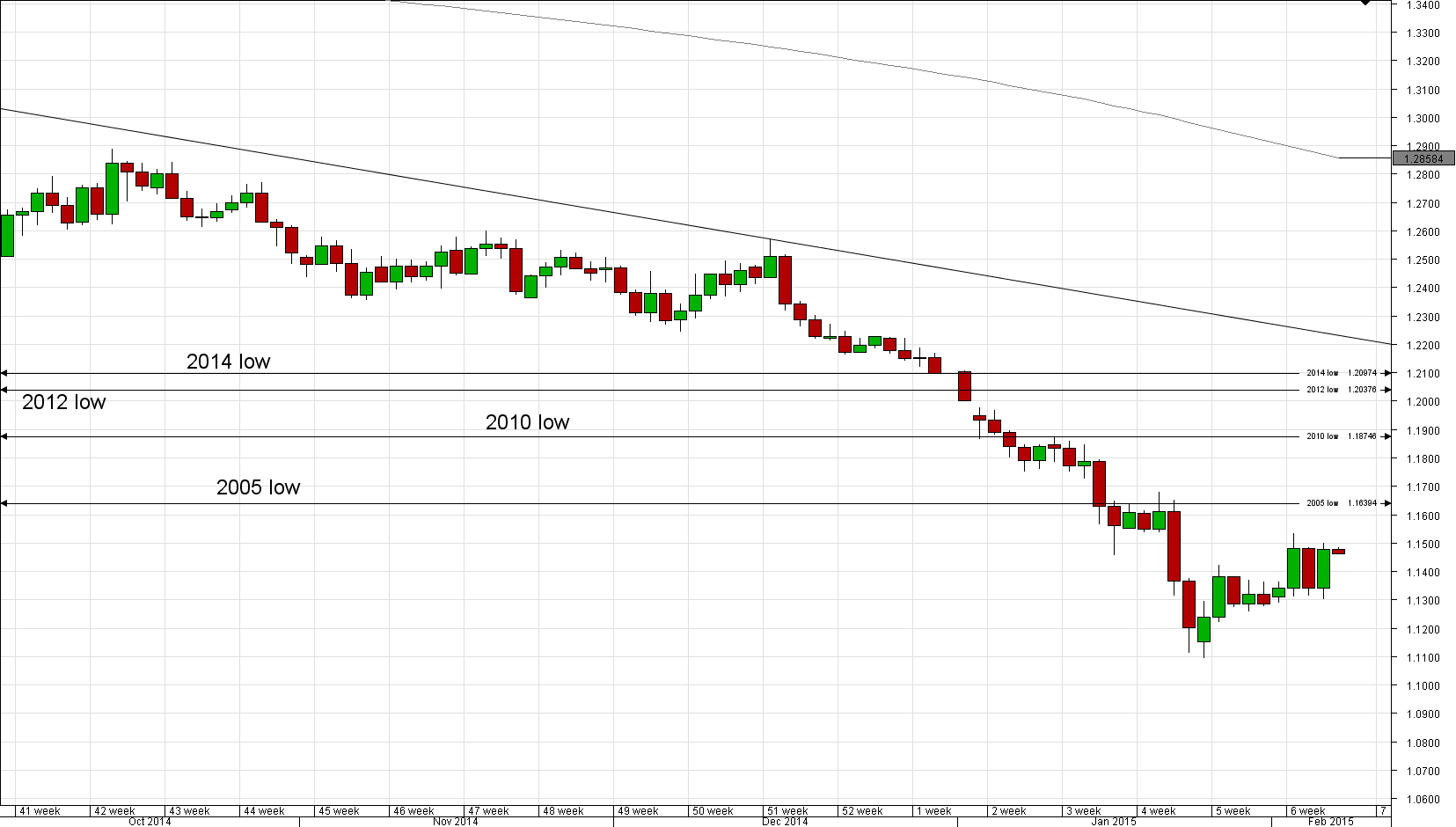
Task: Click the 'Feb 2015' month label
Action: [x=1331, y=822]
